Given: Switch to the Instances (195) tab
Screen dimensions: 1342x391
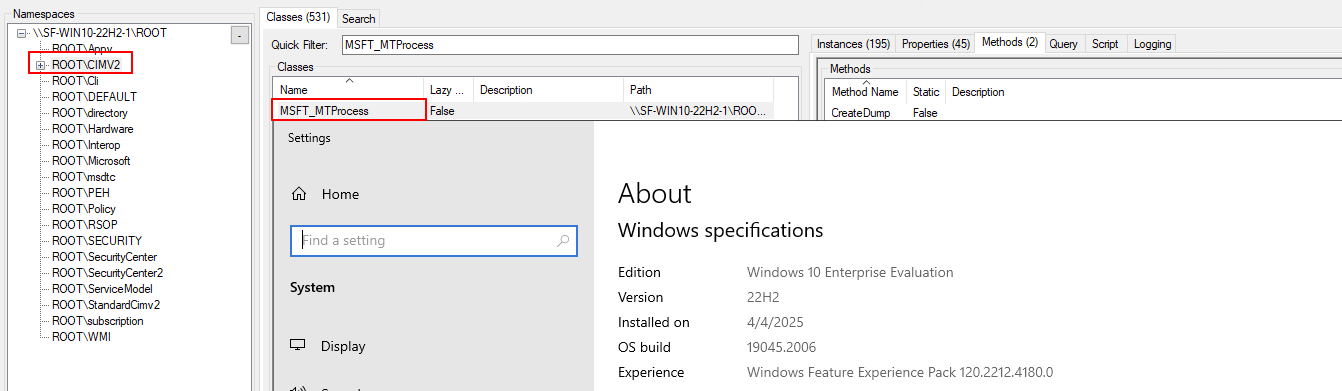Looking at the screenshot, I should (853, 44).
